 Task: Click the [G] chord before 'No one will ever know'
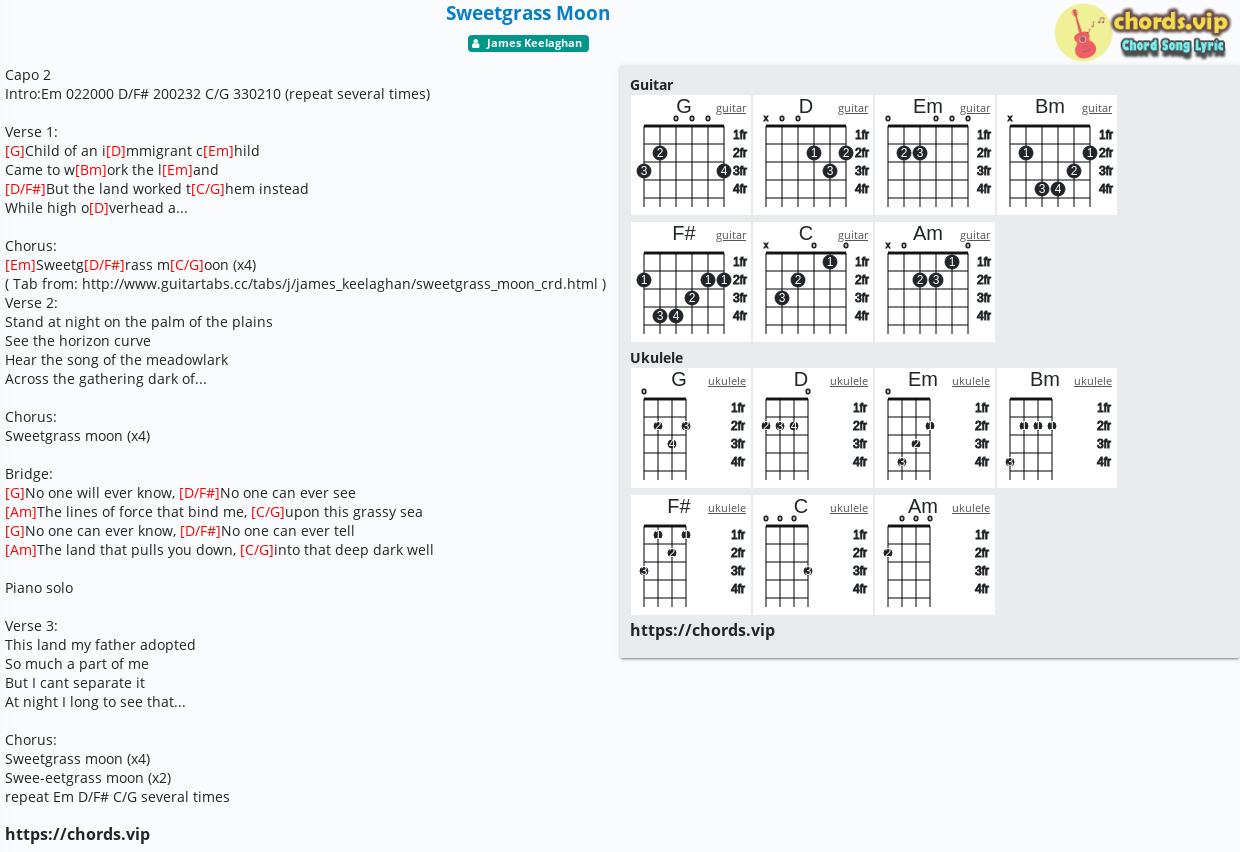[x=15, y=493]
